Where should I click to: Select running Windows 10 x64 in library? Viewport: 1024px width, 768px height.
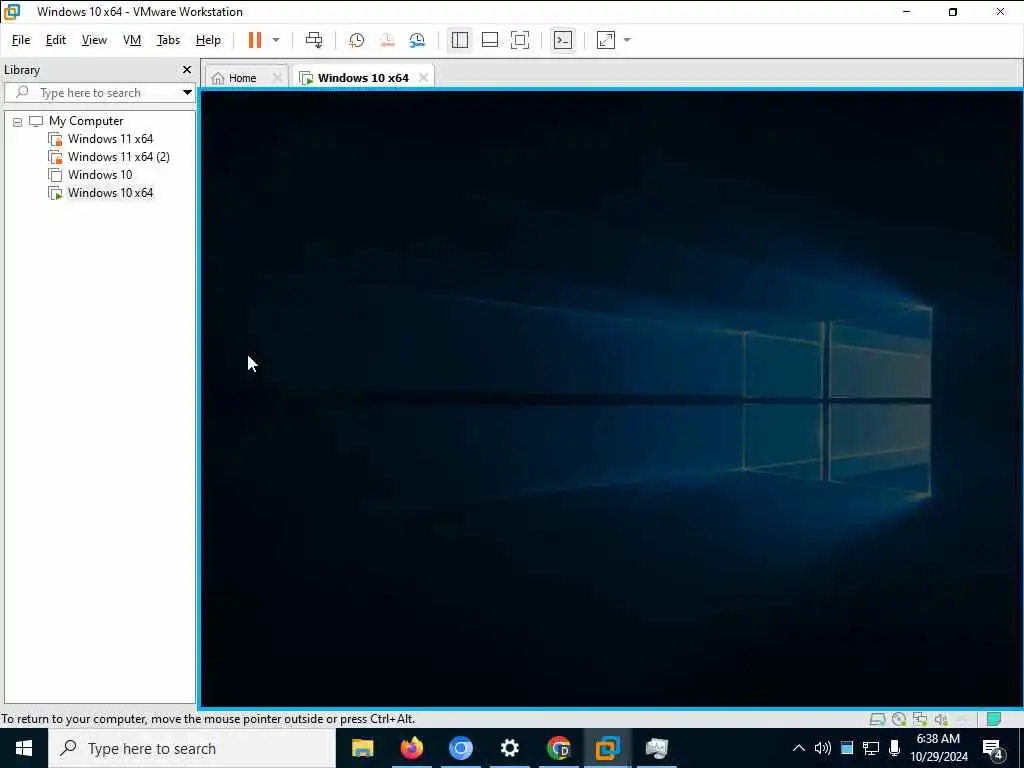[110, 193]
